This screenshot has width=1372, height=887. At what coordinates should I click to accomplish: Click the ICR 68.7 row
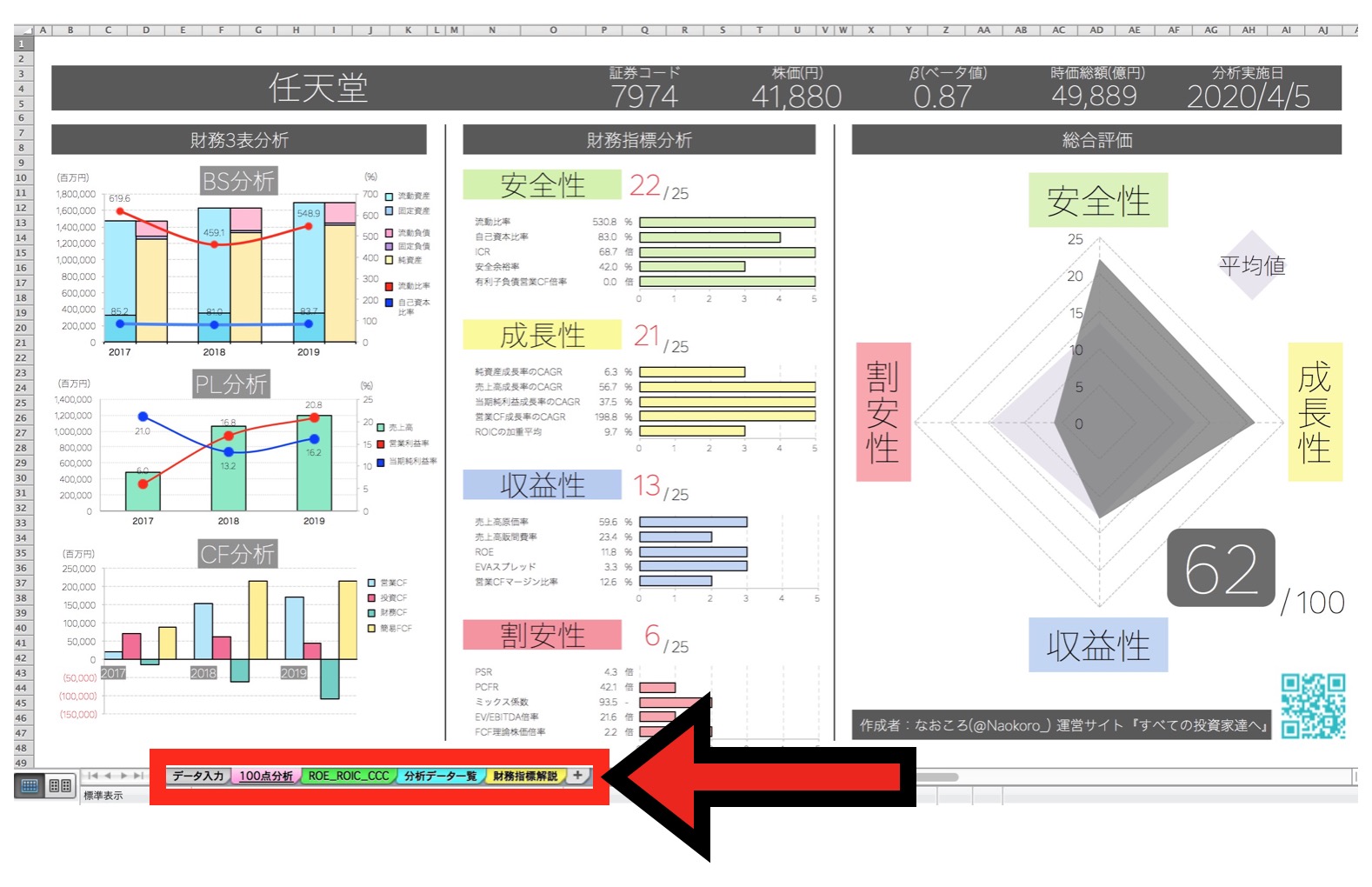coord(644,252)
